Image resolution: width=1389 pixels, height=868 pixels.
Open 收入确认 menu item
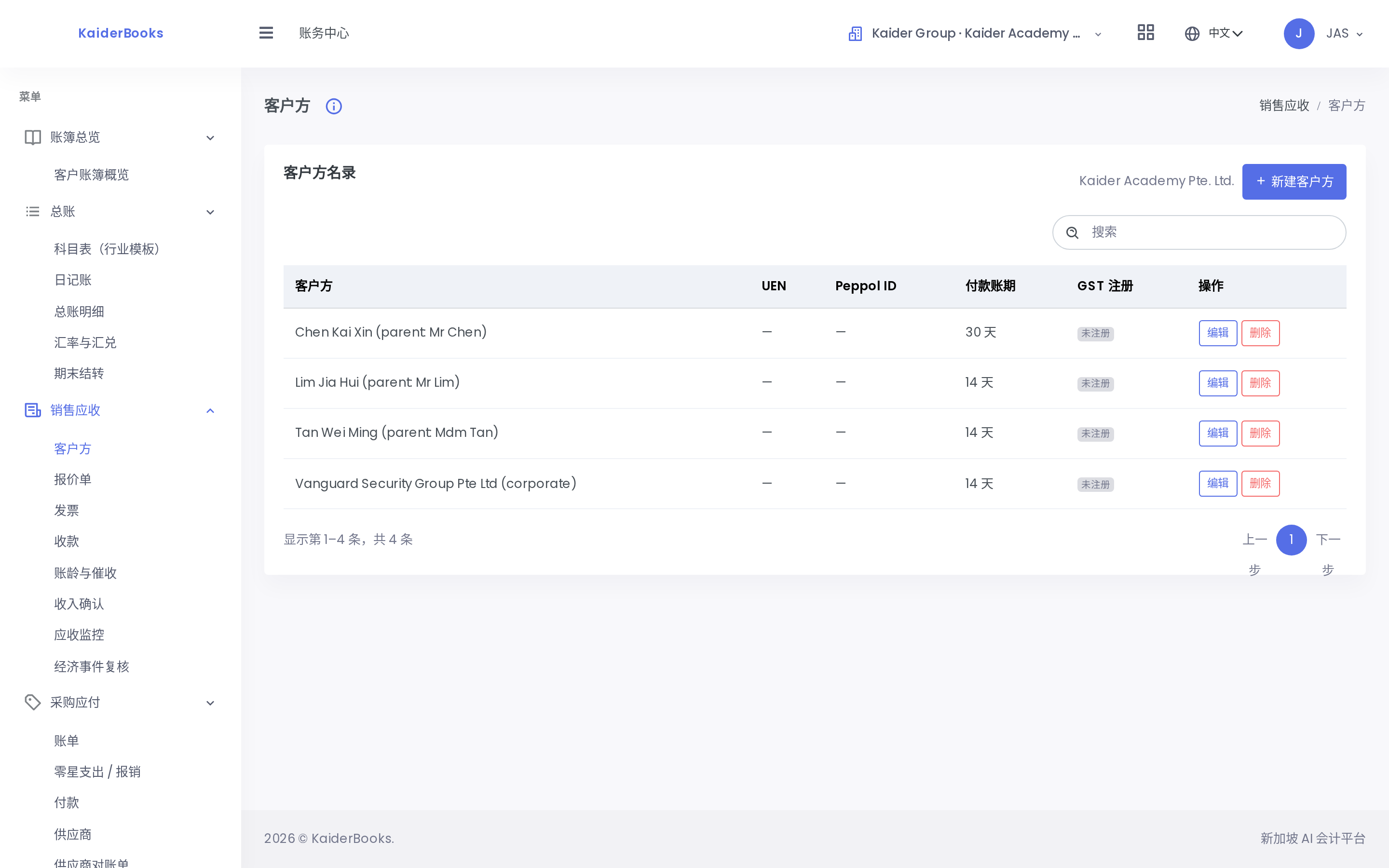tap(79, 604)
